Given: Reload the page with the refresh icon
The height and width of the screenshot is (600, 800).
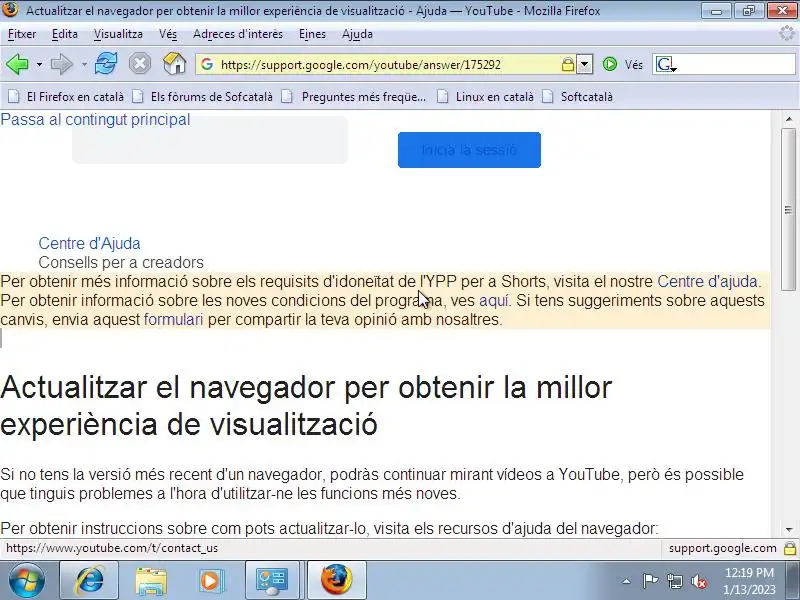Looking at the screenshot, I should coord(106,65).
